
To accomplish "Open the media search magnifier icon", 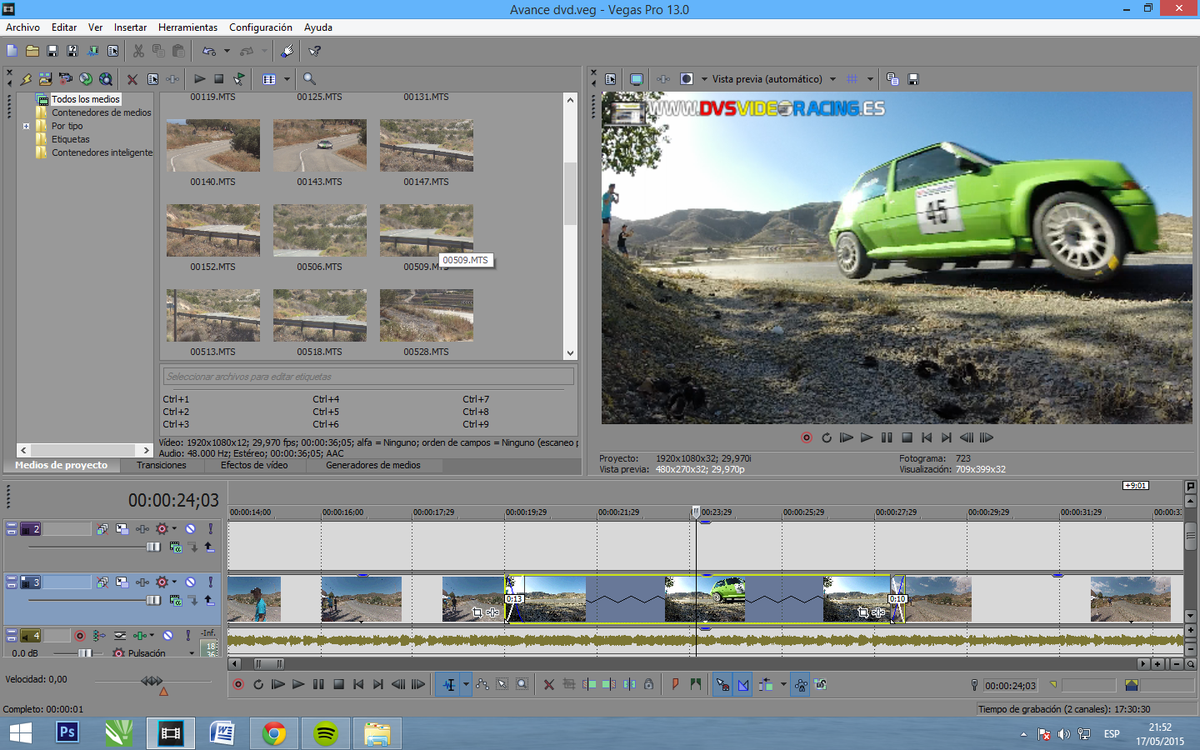I will point(309,78).
